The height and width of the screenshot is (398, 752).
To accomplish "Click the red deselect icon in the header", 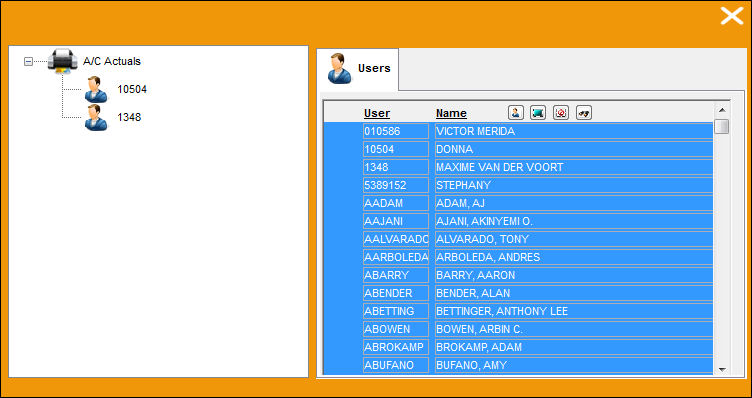I will point(561,113).
